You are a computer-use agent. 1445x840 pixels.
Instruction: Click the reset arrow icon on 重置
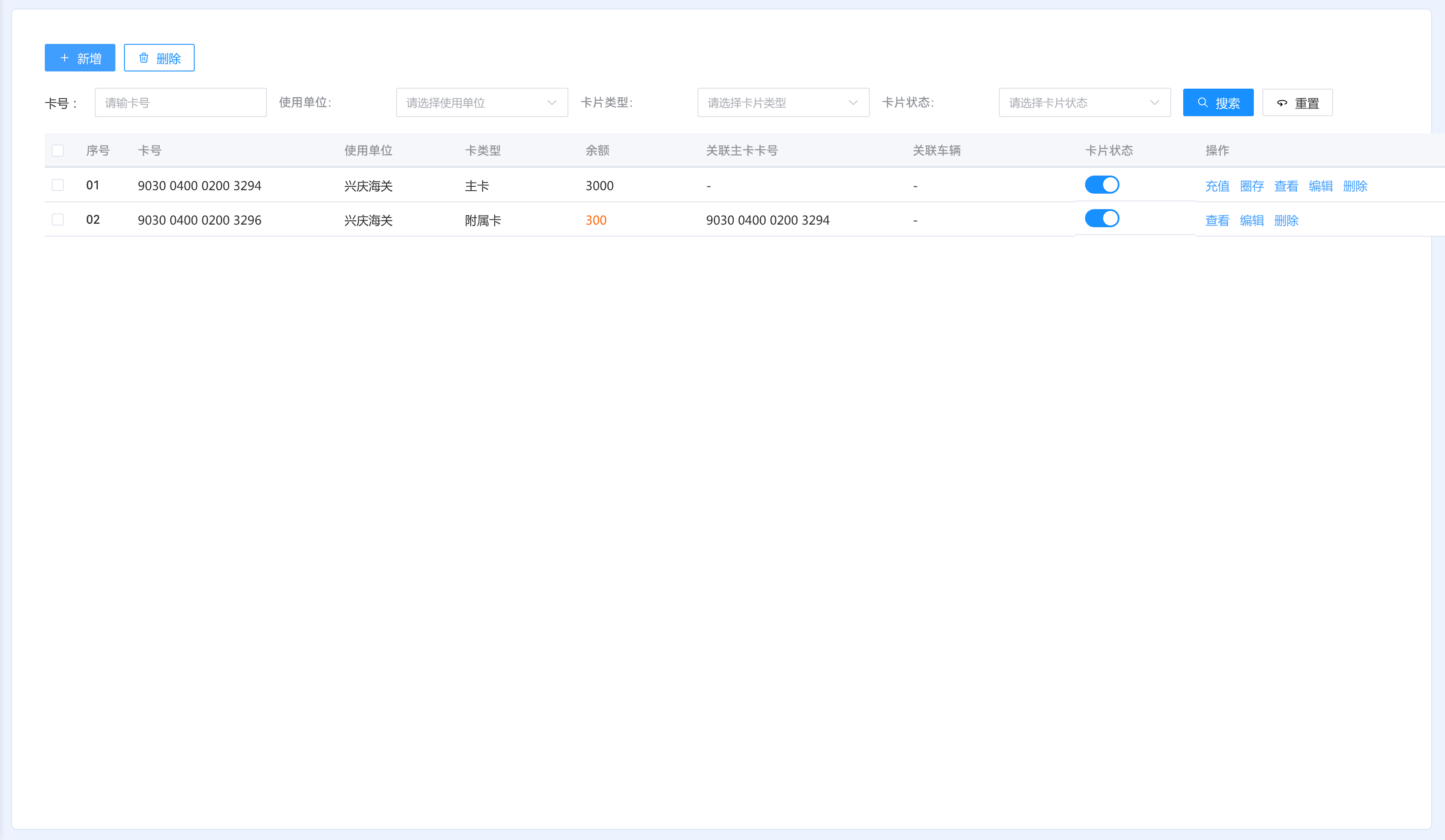coord(1281,103)
